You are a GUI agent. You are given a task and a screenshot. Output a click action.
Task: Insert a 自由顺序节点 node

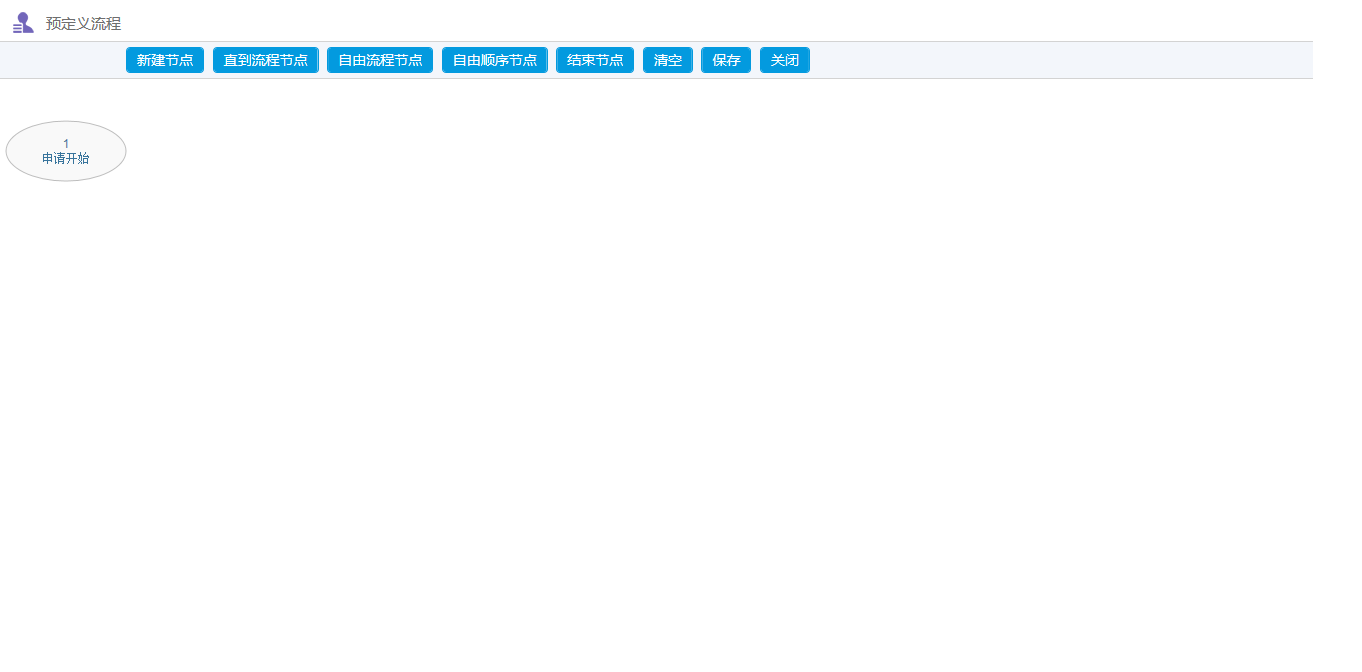pyautogui.click(x=494, y=60)
